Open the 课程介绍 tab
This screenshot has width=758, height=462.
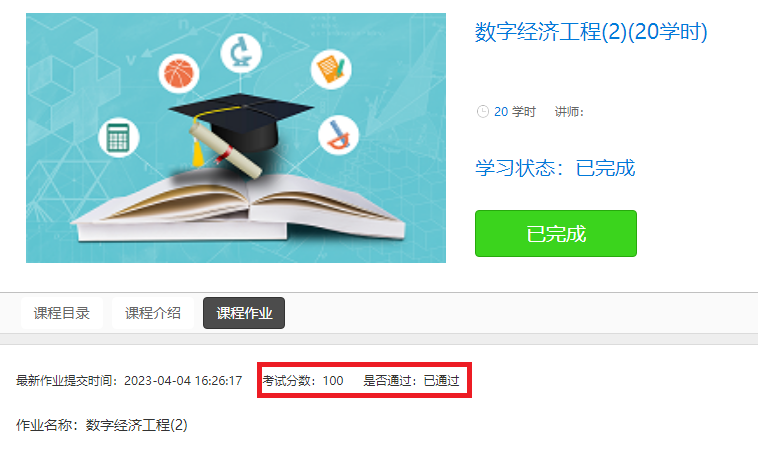[153, 313]
